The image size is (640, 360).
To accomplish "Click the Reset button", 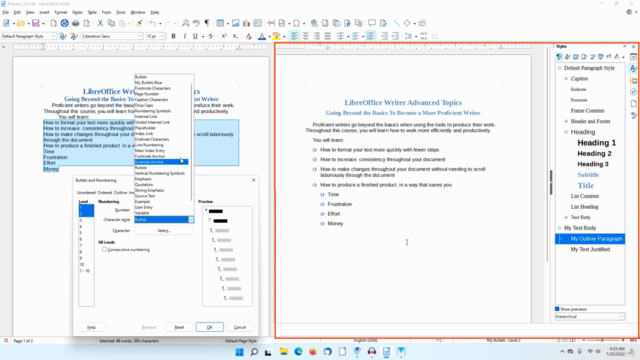I will click(x=179, y=327).
